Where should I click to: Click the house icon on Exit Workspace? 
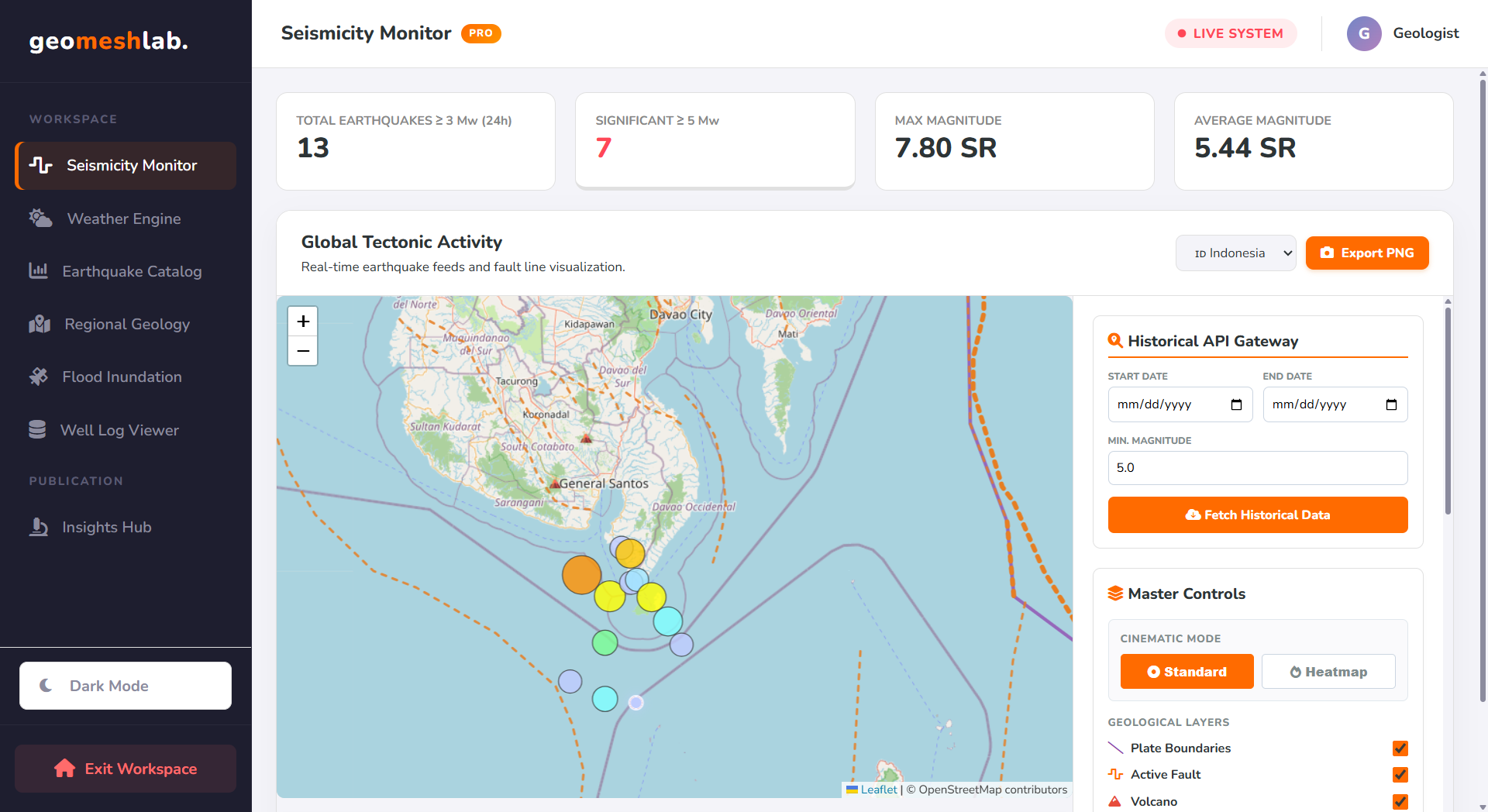click(65, 768)
